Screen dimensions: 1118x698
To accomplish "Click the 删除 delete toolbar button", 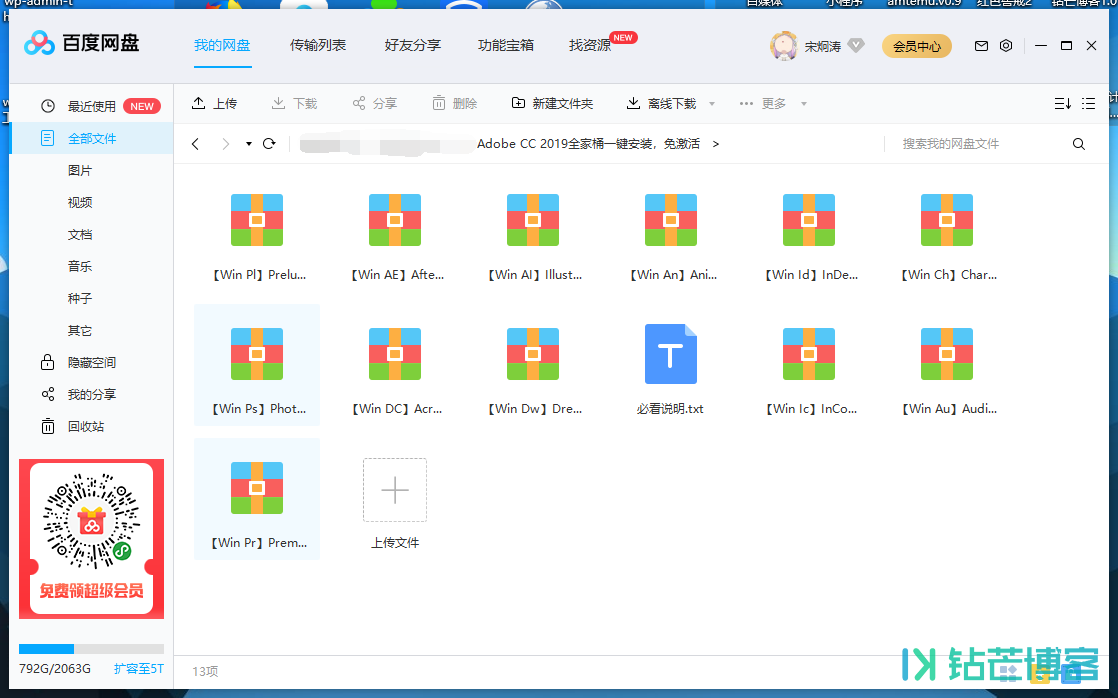I will pyautogui.click(x=454, y=103).
